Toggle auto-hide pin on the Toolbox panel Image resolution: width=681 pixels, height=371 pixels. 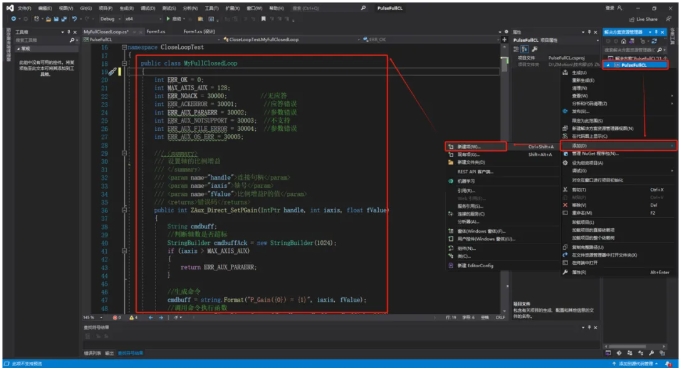tap(69, 32)
